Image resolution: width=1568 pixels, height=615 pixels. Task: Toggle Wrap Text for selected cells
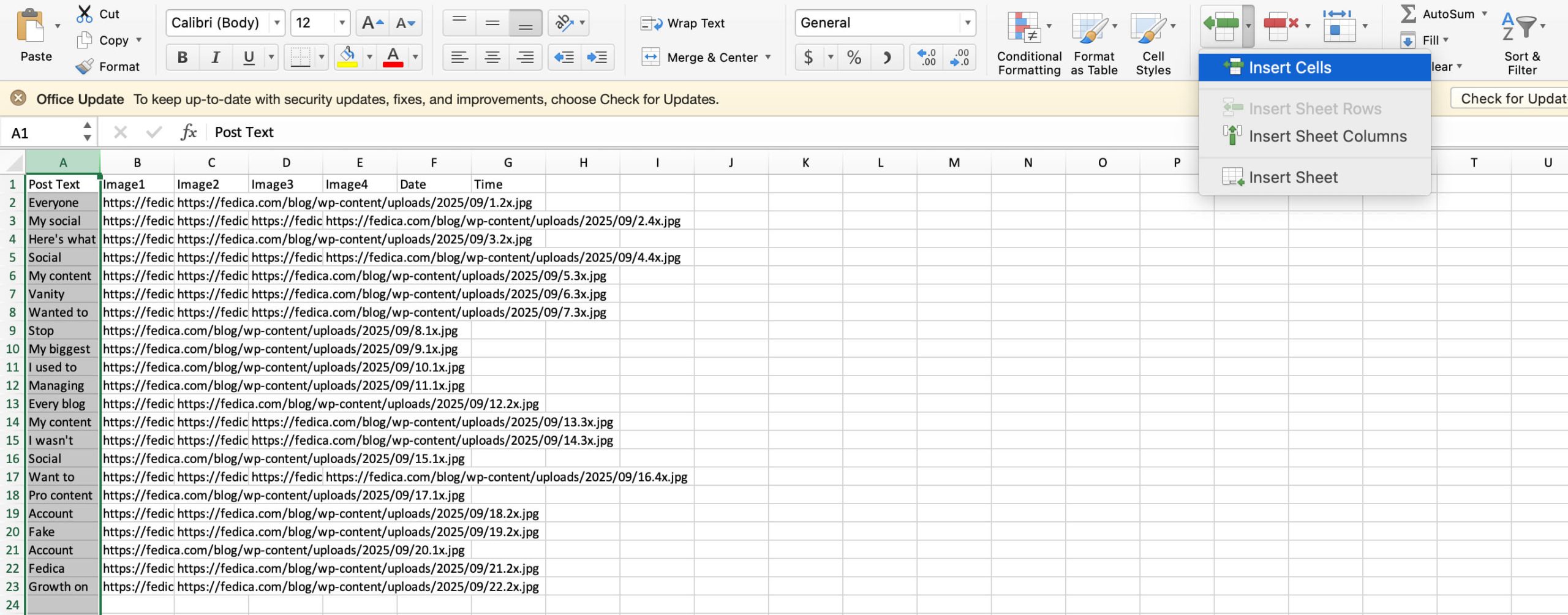(x=682, y=23)
